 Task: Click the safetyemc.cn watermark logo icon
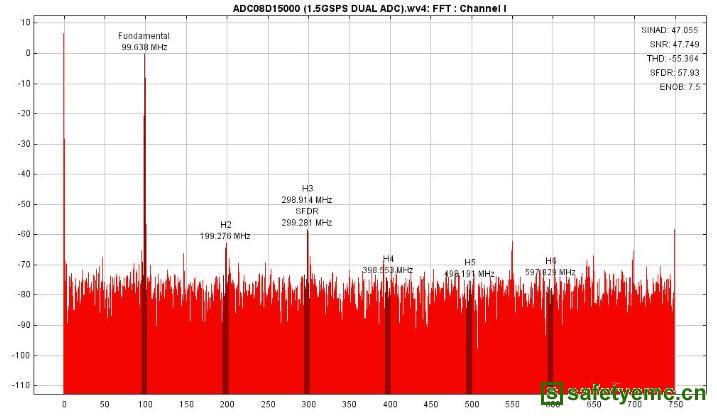[552, 393]
